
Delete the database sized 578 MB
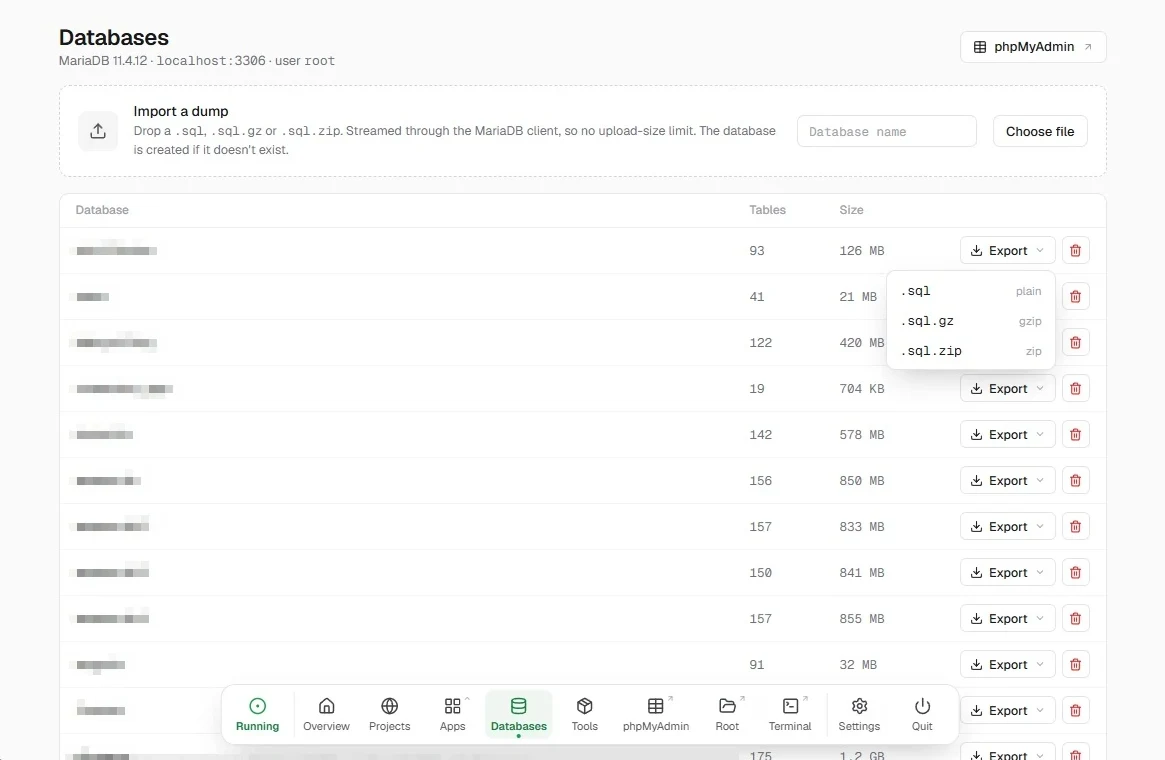tap(1075, 435)
